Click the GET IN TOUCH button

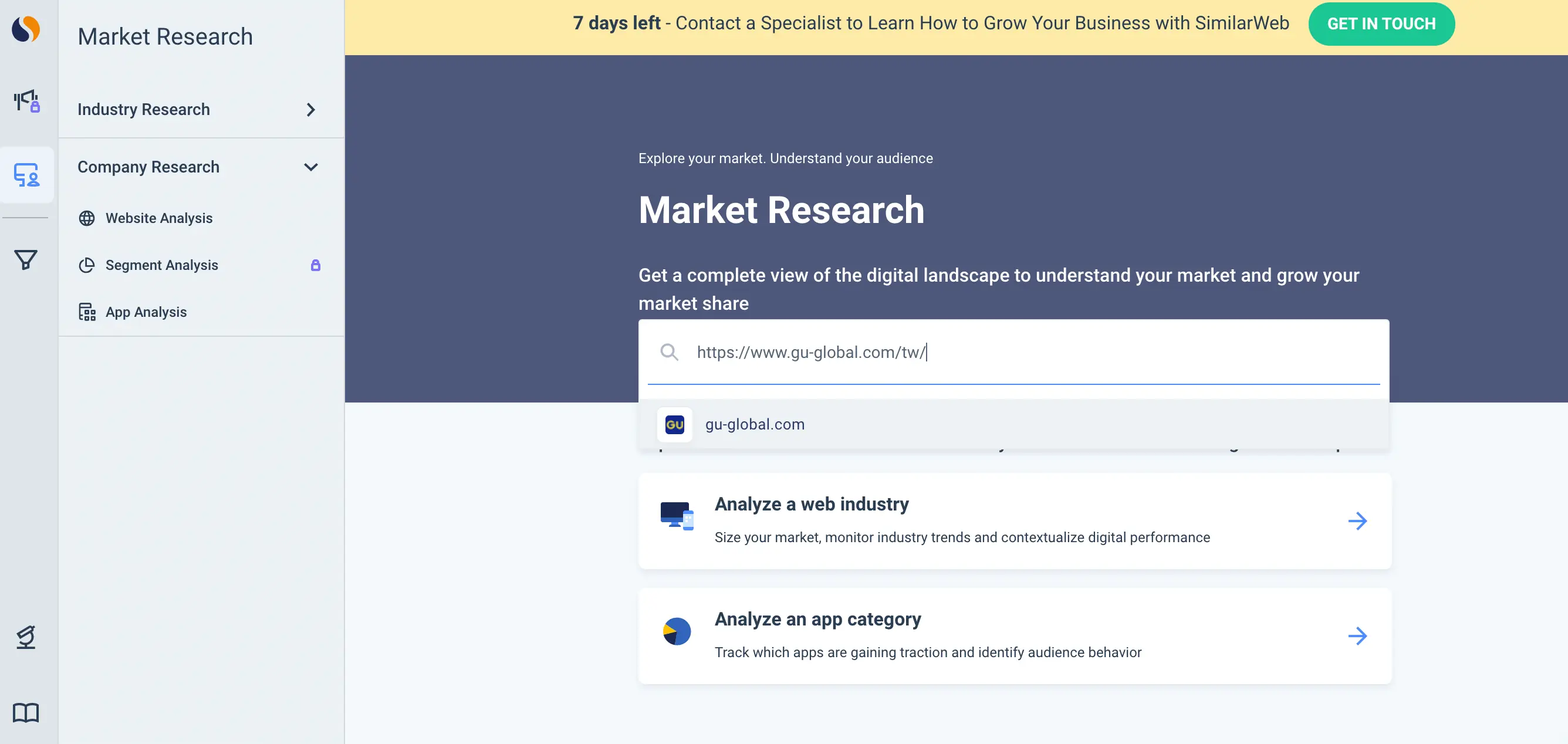[1381, 23]
